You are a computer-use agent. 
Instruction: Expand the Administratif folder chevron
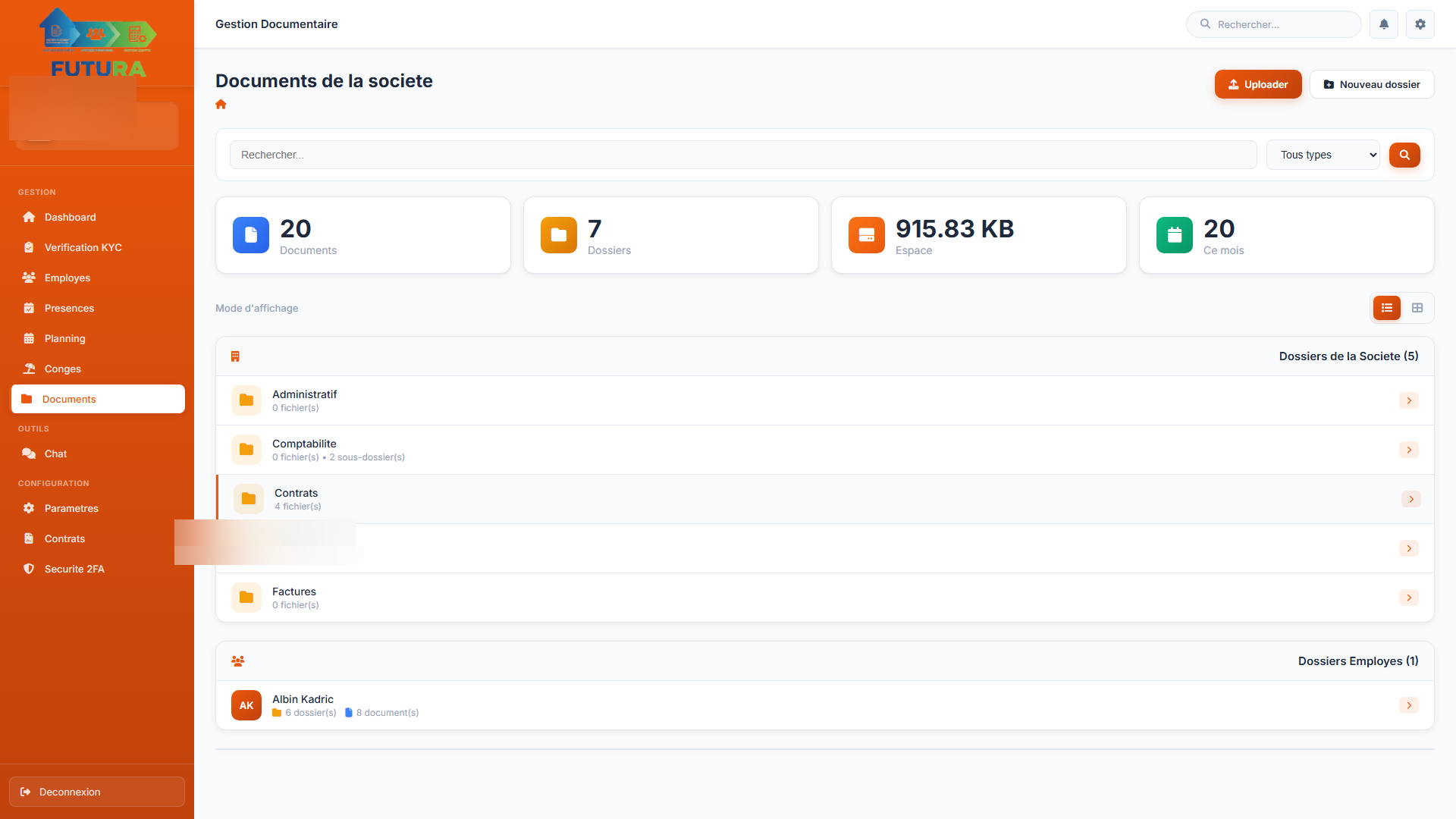click(x=1408, y=400)
